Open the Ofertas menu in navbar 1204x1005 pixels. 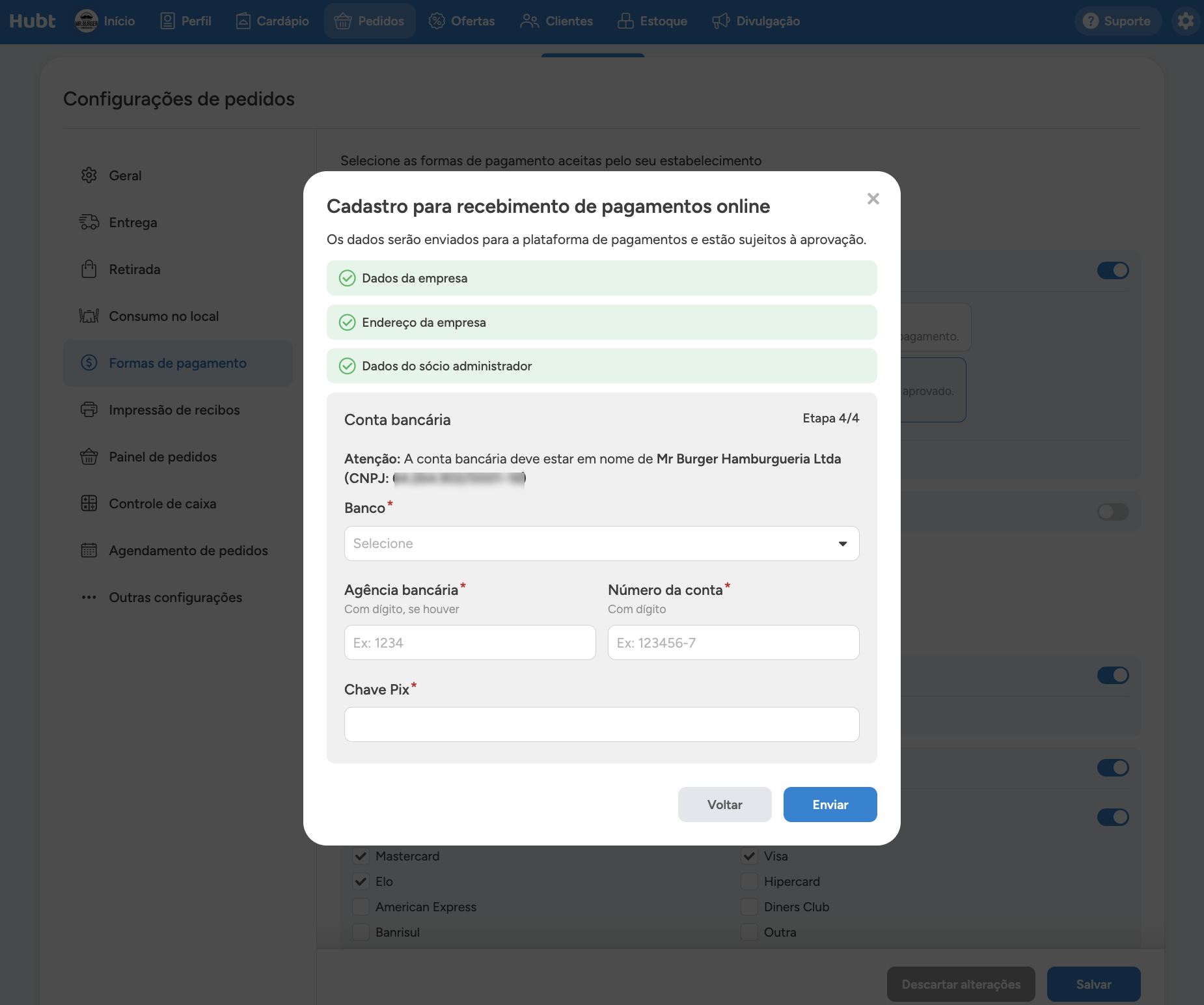[x=461, y=21]
